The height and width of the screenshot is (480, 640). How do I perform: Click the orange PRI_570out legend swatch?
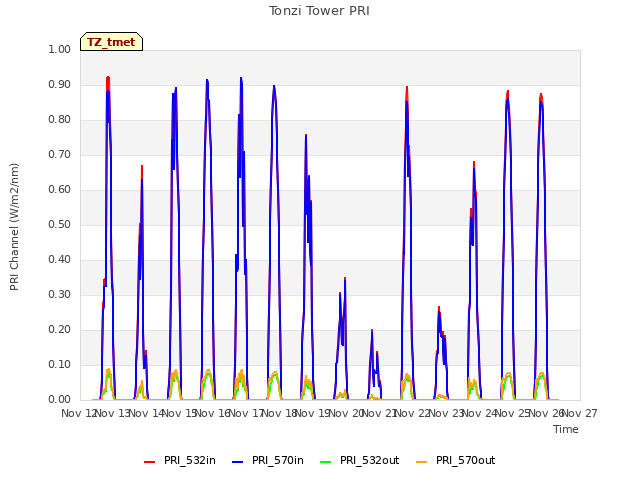point(422,462)
